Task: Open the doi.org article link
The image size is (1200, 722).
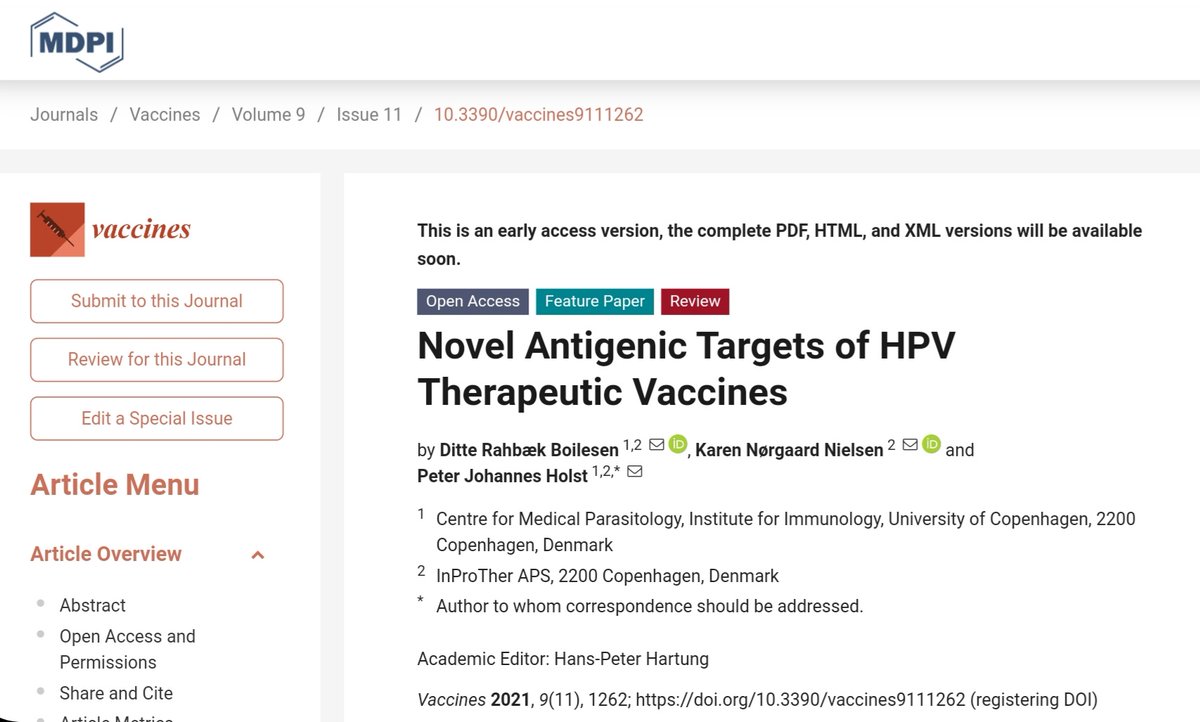Action: click(x=801, y=699)
